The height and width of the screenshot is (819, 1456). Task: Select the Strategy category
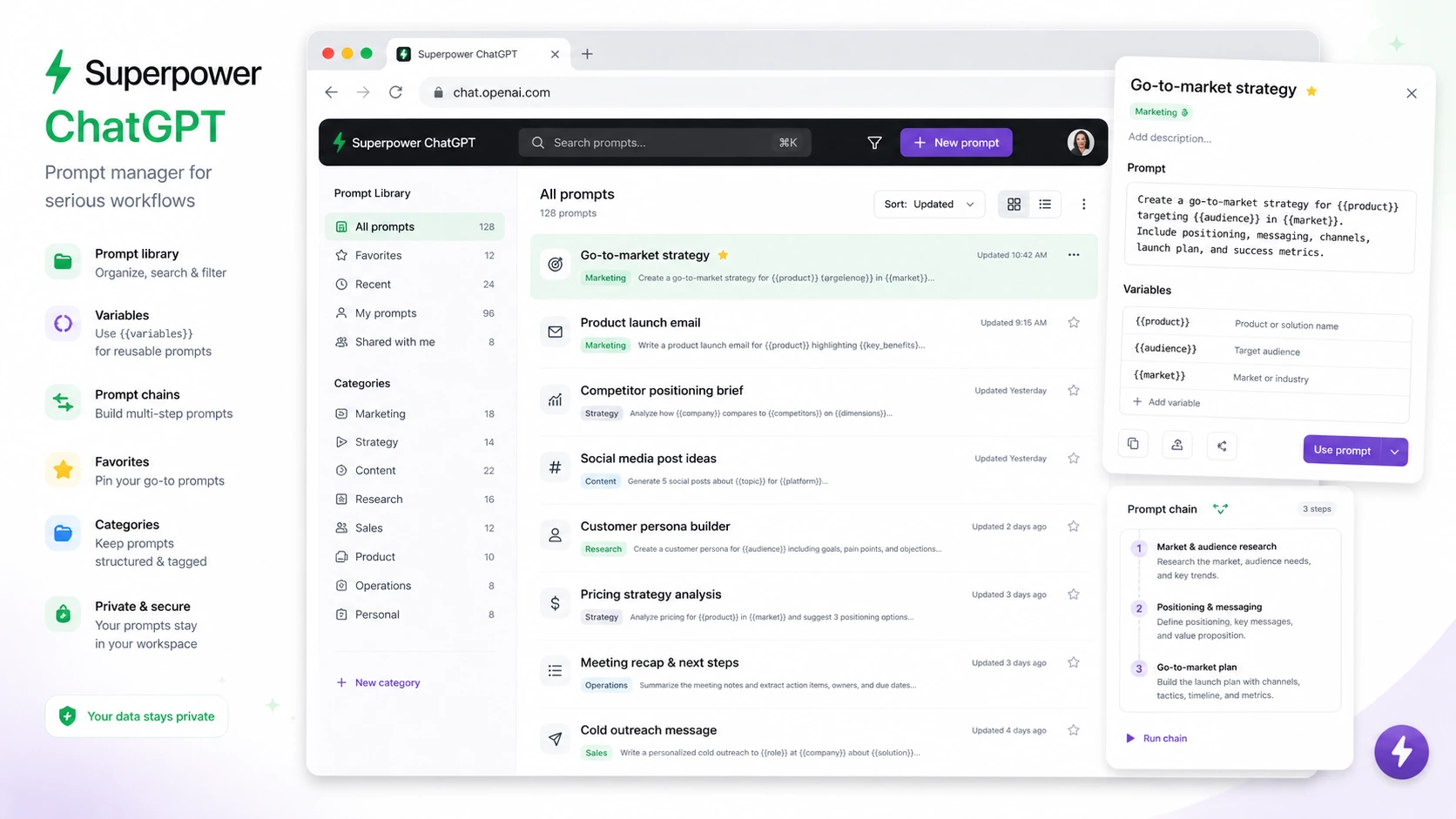coord(415,442)
